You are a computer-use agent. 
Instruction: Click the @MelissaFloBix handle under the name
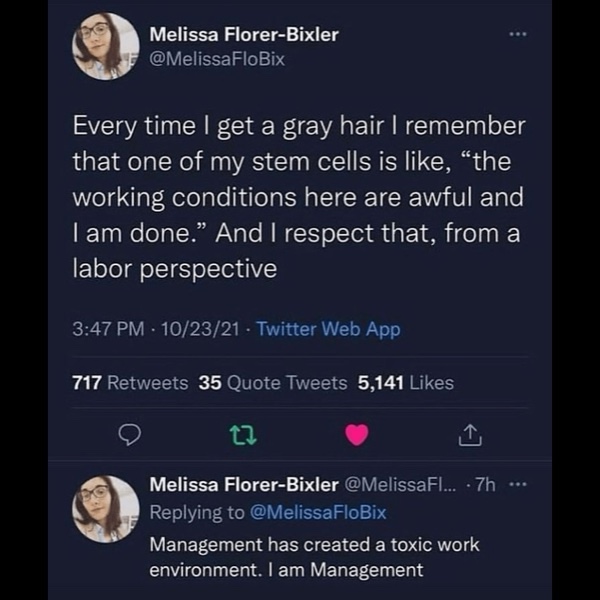point(217,59)
